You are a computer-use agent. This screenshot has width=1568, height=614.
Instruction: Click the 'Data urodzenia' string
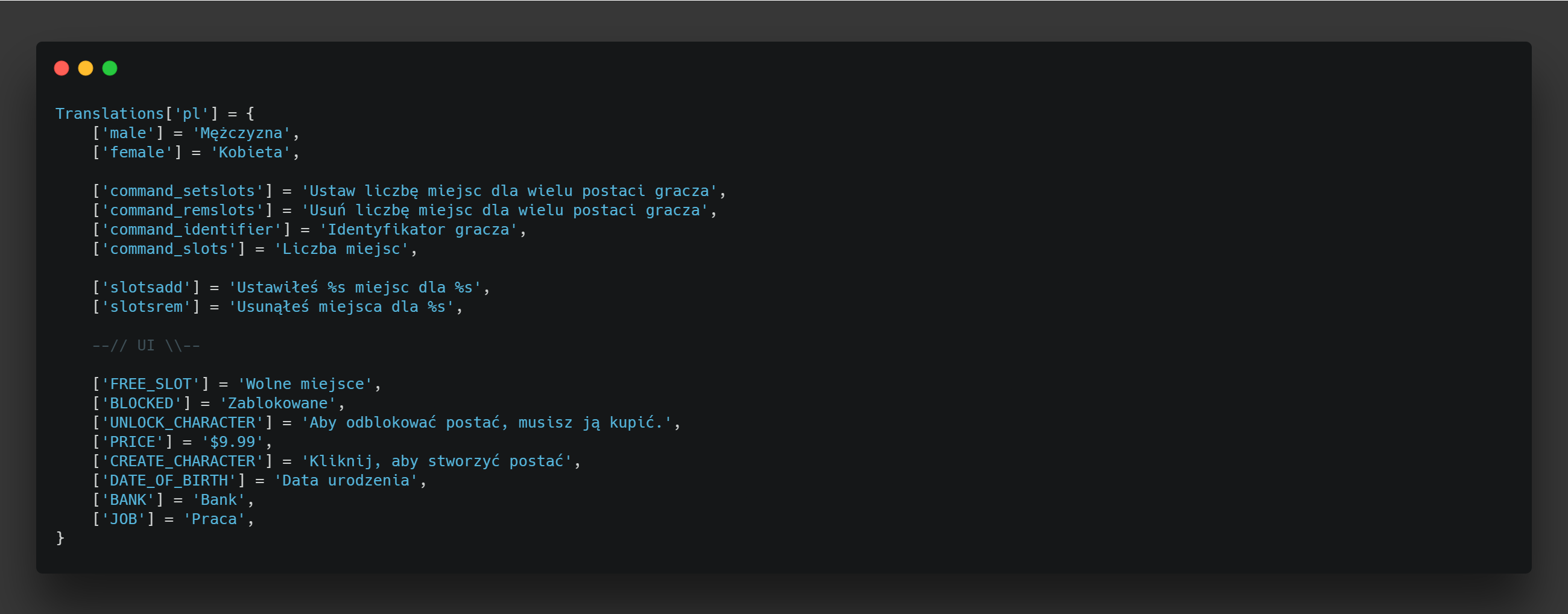point(346,481)
